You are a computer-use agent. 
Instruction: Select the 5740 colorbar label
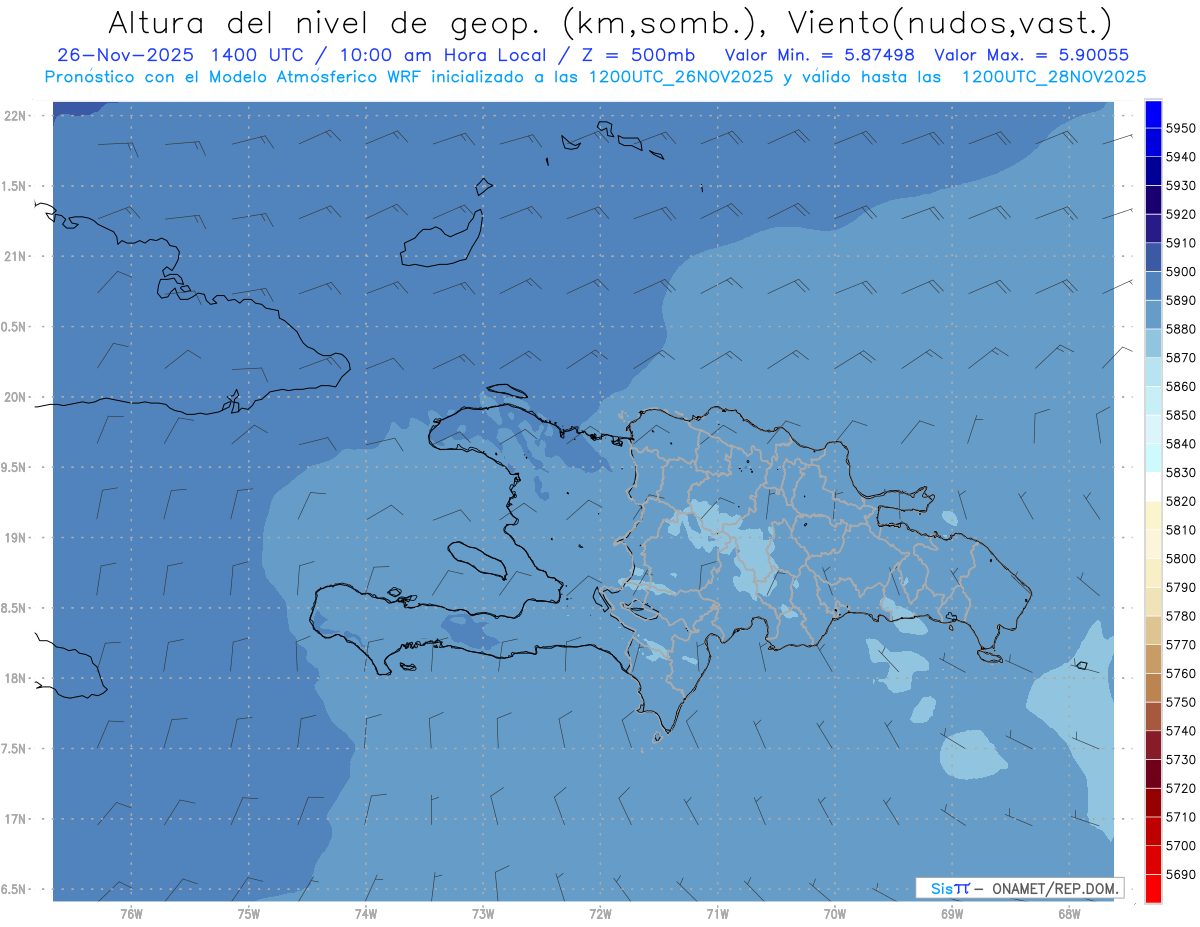click(1181, 731)
